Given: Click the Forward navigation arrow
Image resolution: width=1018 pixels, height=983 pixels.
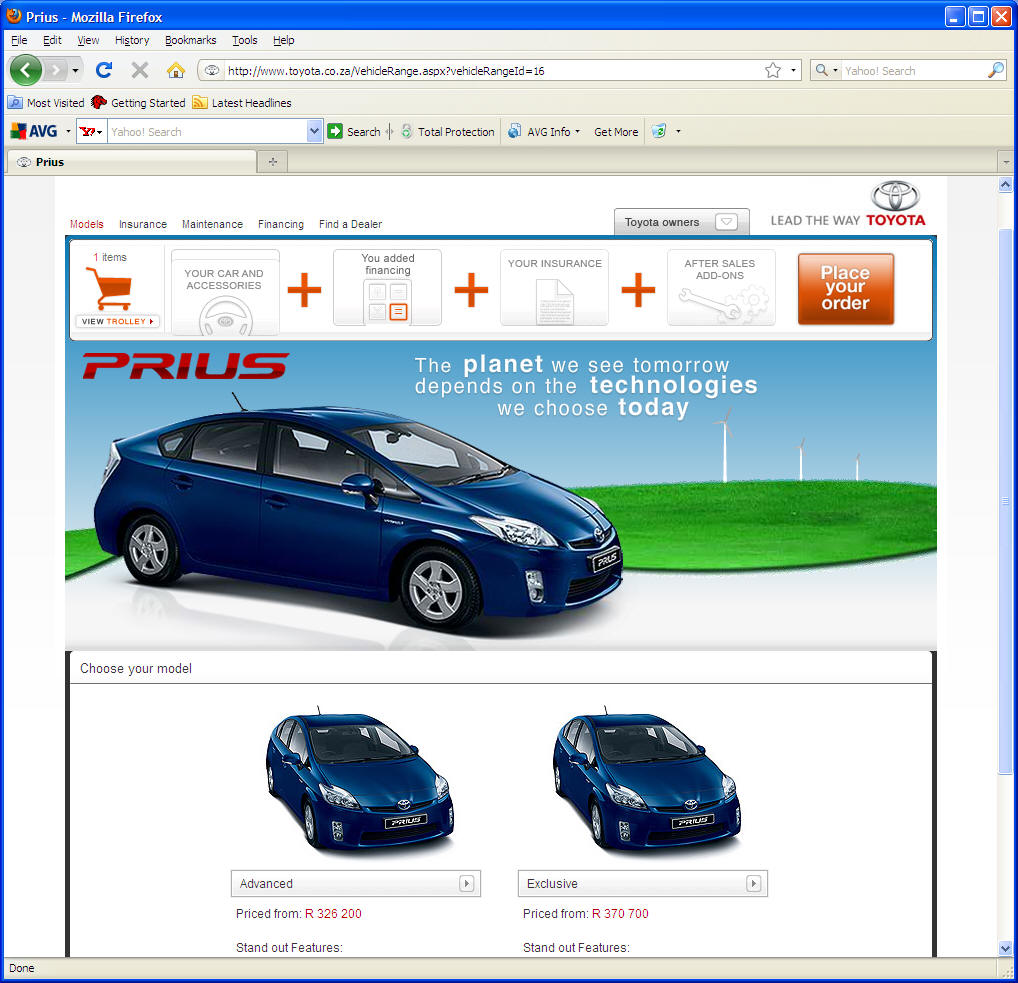Looking at the screenshot, I should (56, 70).
